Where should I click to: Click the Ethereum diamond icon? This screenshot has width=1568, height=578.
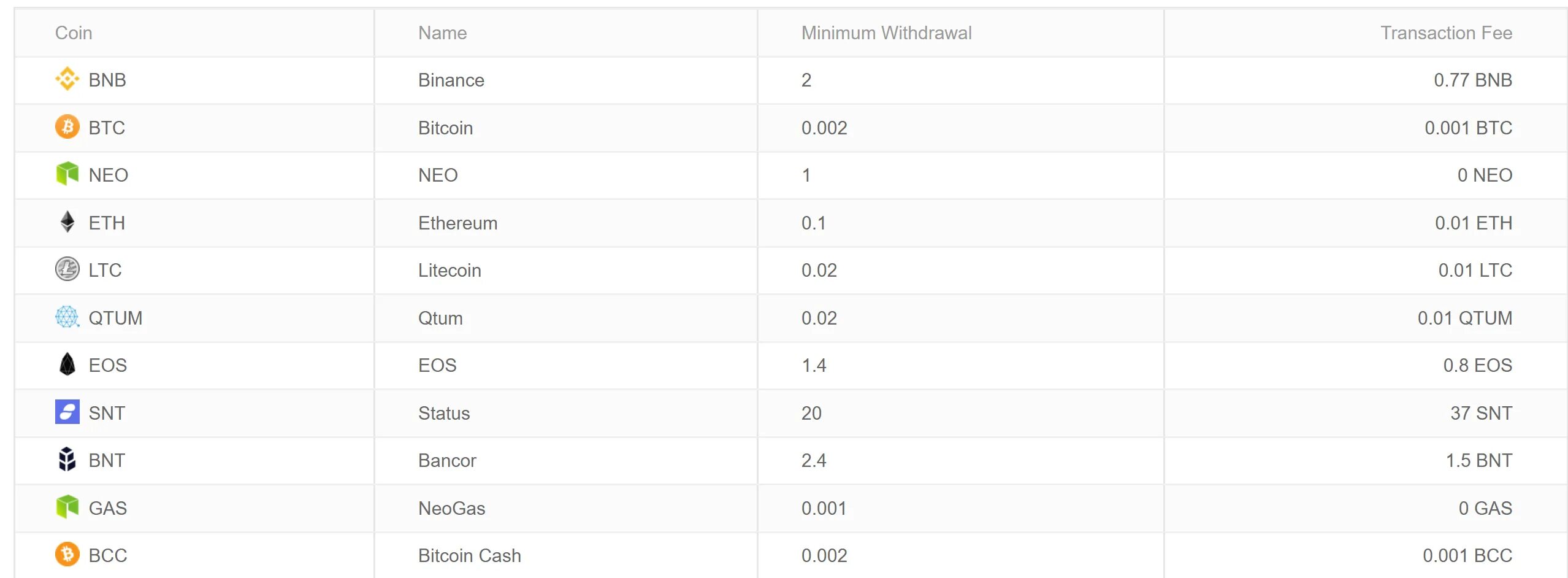67,222
